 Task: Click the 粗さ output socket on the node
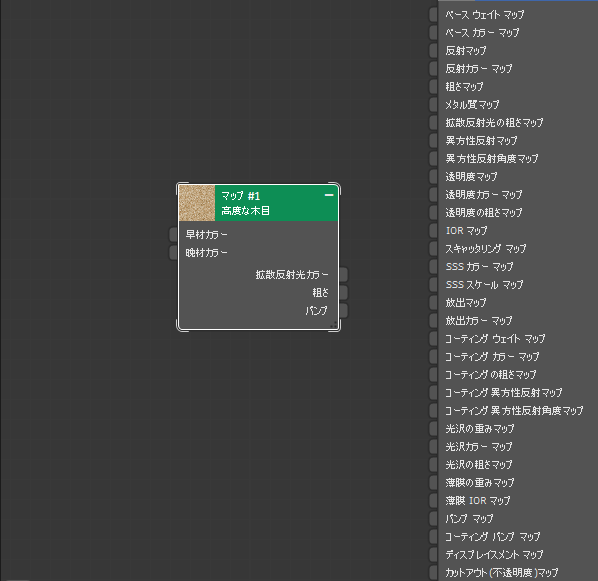point(343,293)
